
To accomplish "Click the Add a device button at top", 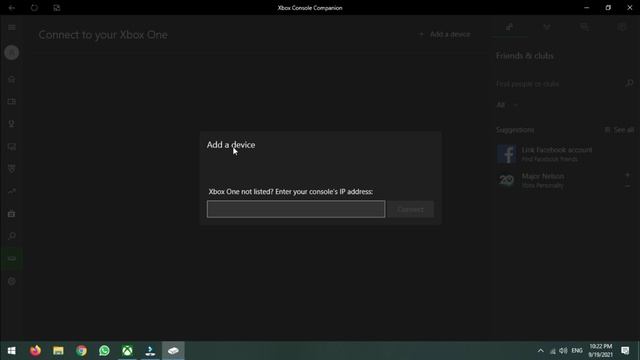I will [x=445, y=35].
